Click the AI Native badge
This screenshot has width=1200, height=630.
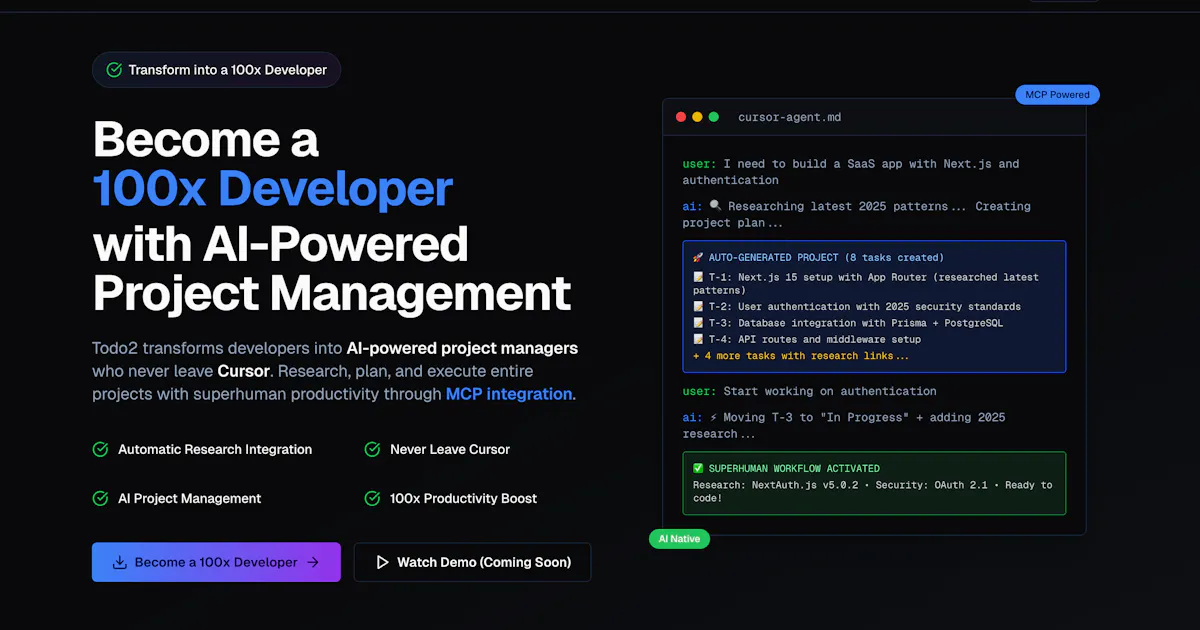pyautogui.click(x=679, y=539)
